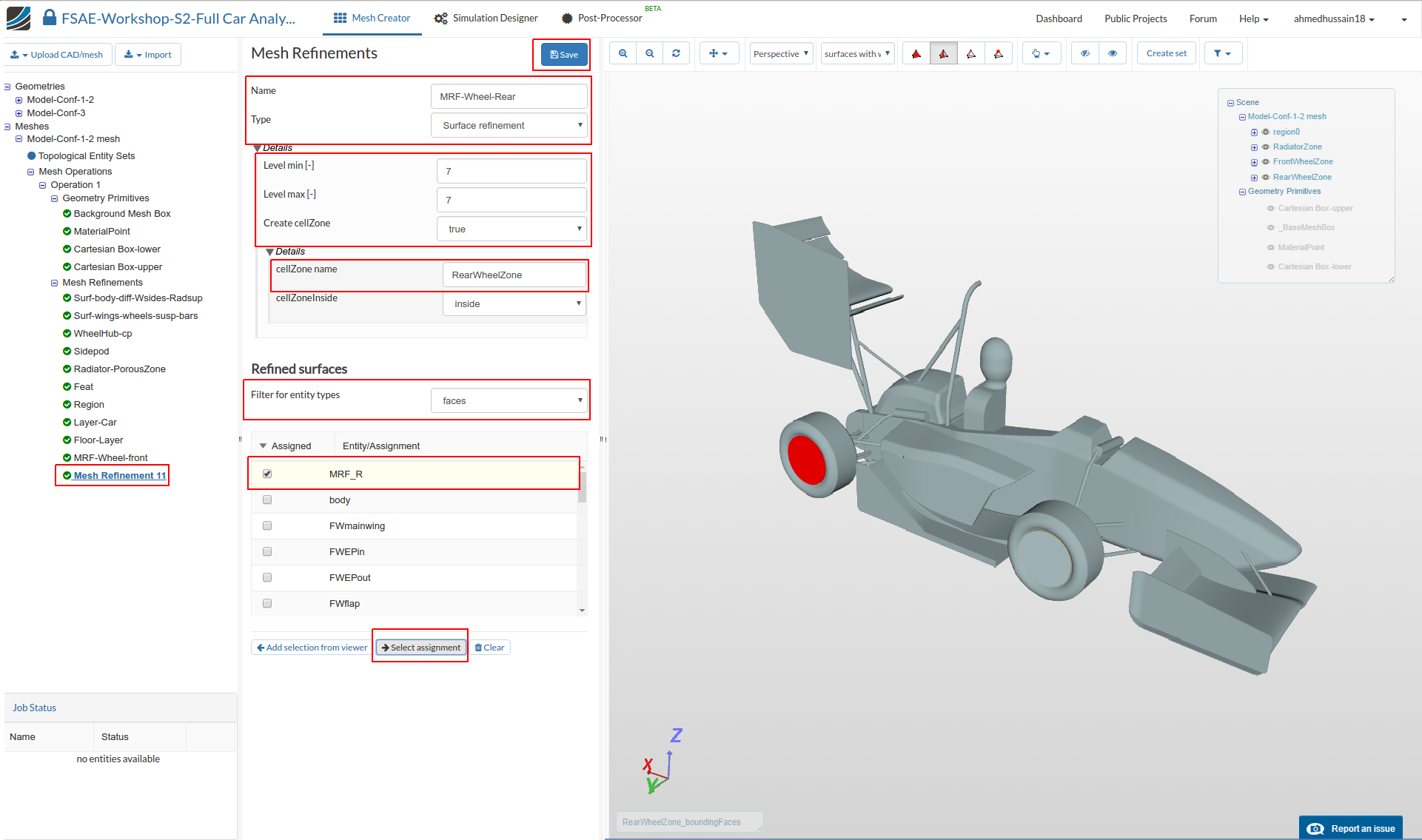Image resolution: width=1422 pixels, height=840 pixels.
Task: Click the zoom out viewer icon
Action: tap(650, 53)
